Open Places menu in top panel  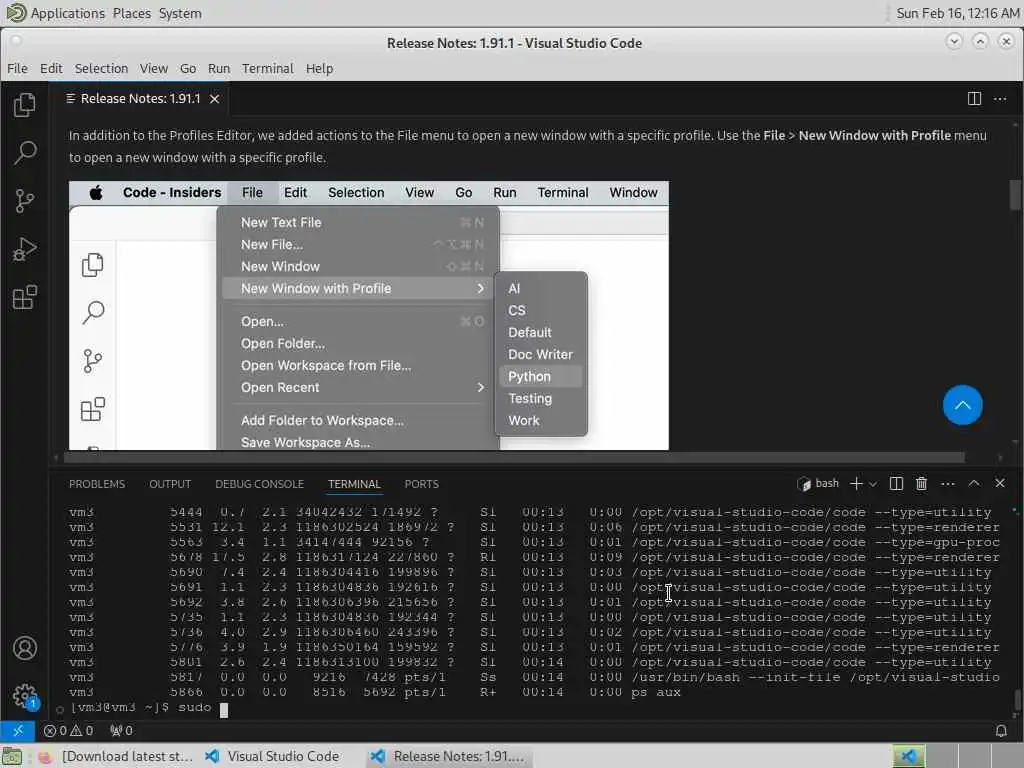tap(131, 13)
